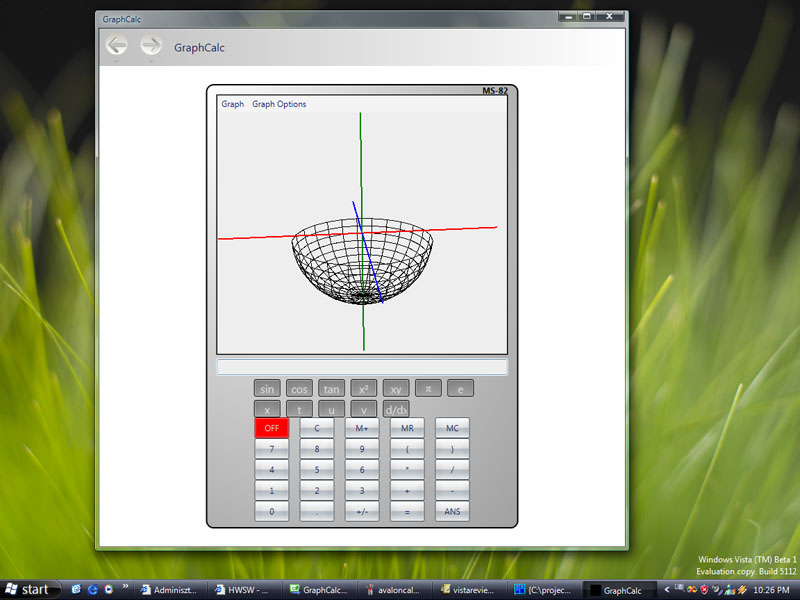Open the Graph menu
800x600 pixels.
233,104
